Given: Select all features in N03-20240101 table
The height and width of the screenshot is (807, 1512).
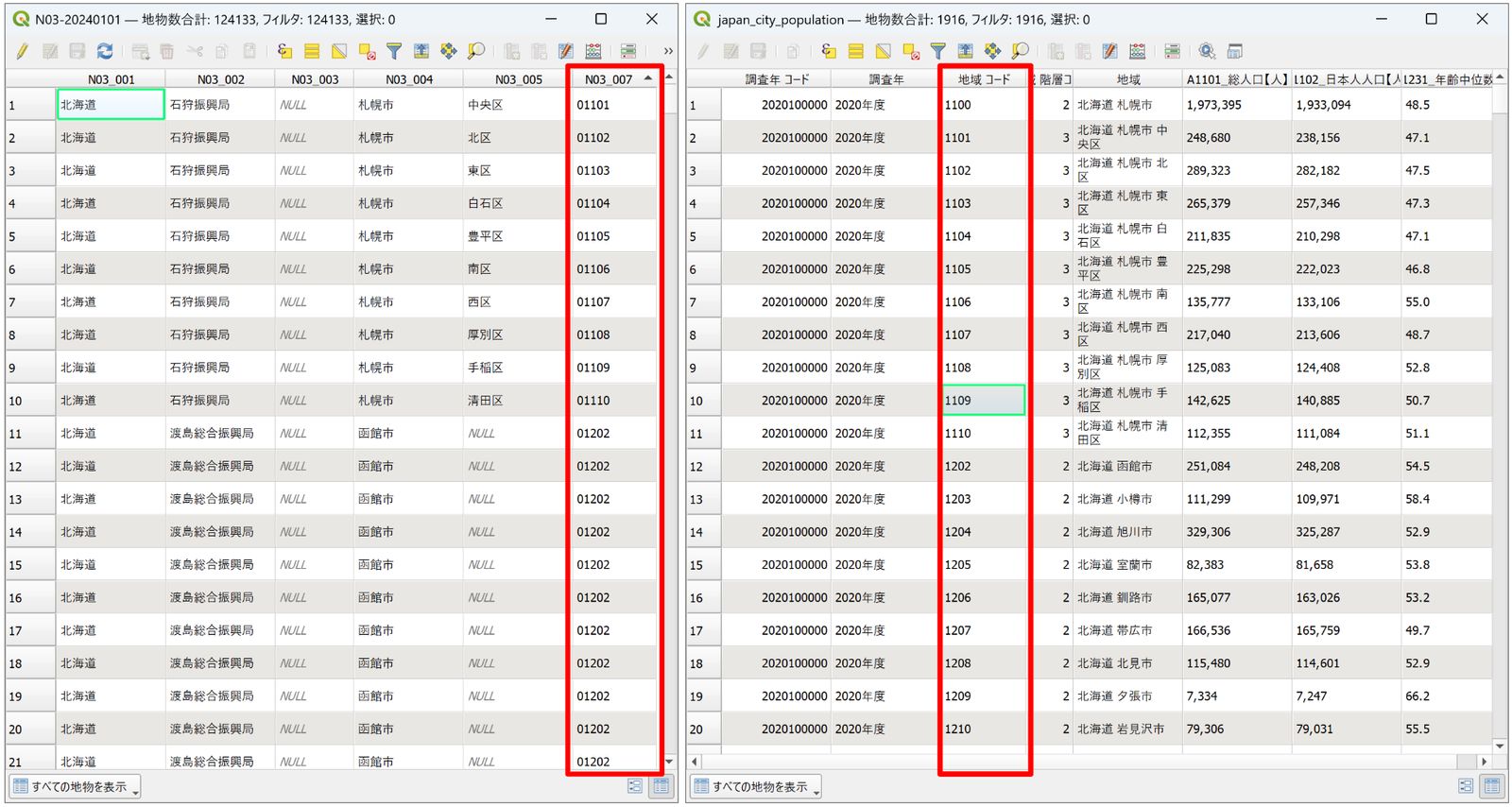Looking at the screenshot, I should coord(312,51).
